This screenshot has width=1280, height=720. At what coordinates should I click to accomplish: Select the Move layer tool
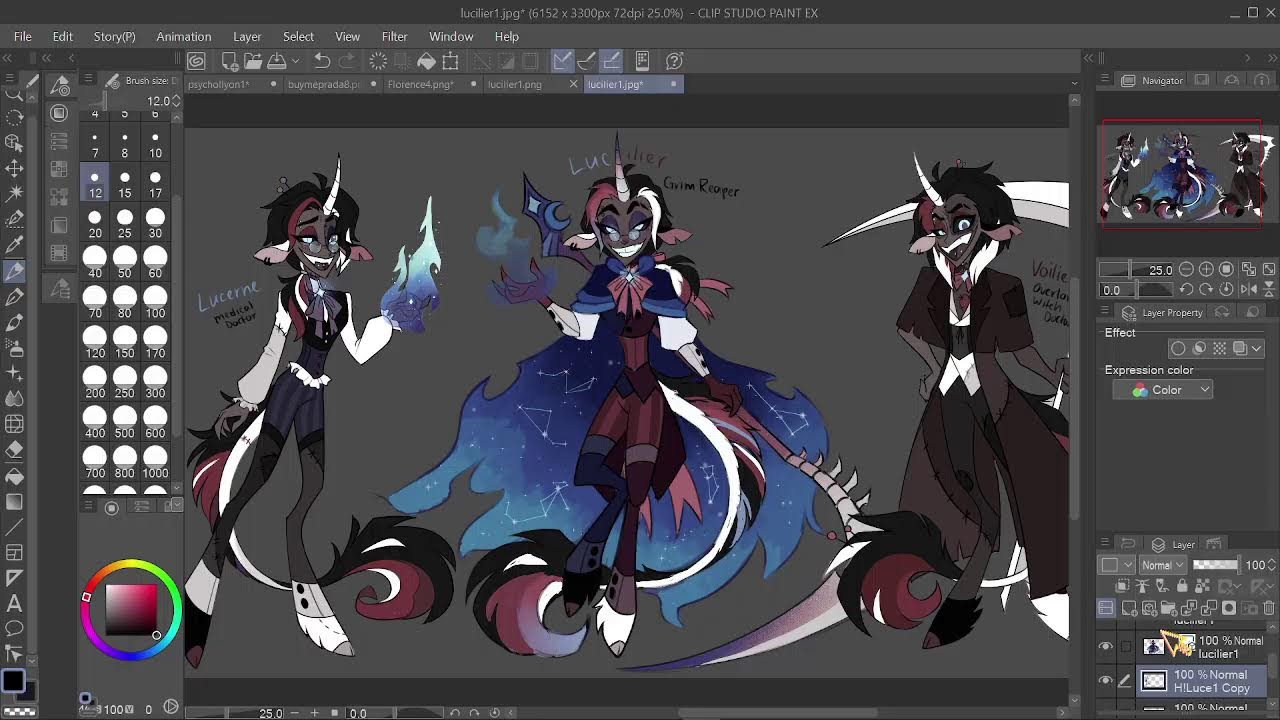(15, 167)
